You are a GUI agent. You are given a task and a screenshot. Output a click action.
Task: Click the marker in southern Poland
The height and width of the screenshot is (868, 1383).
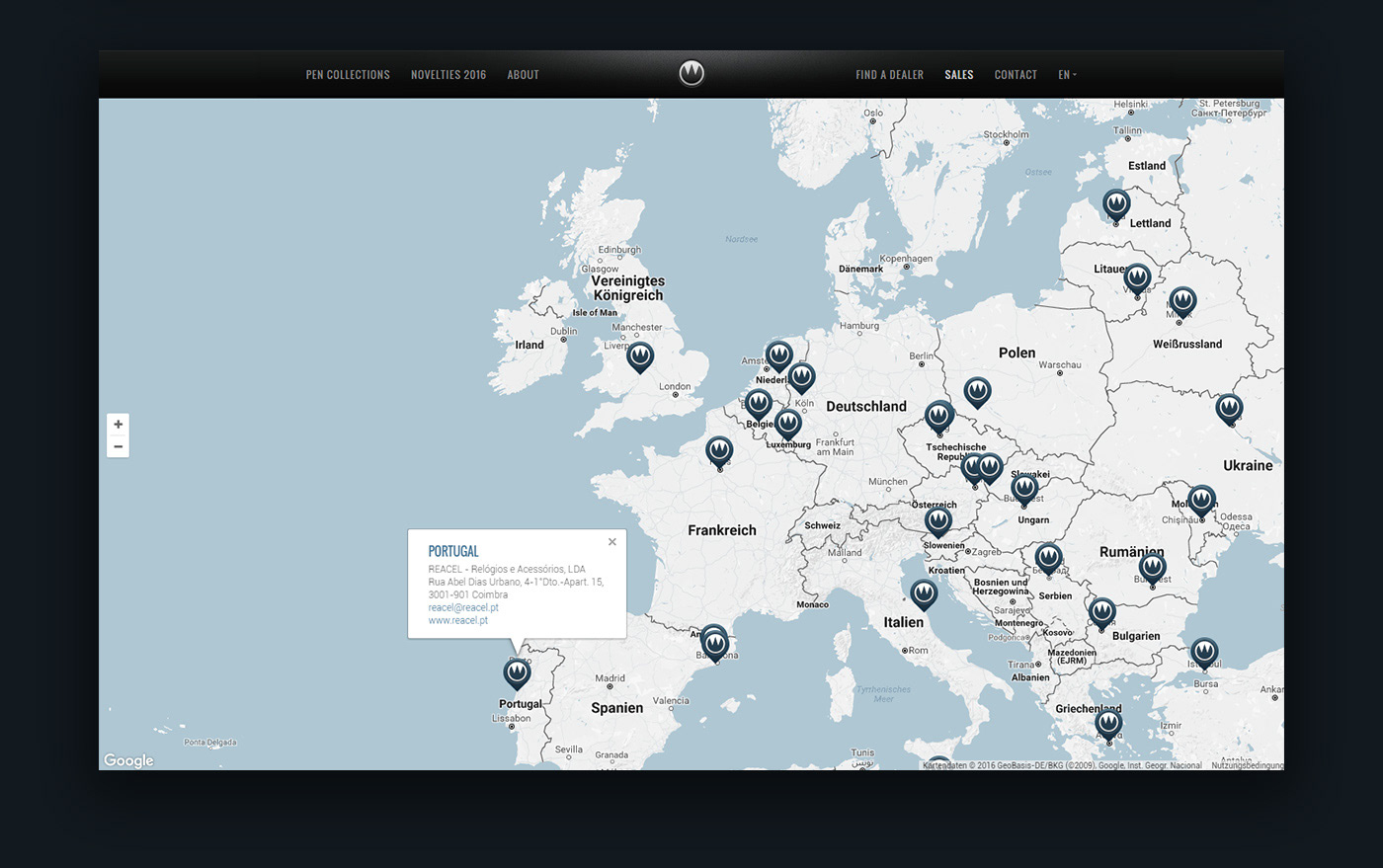[x=977, y=392]
